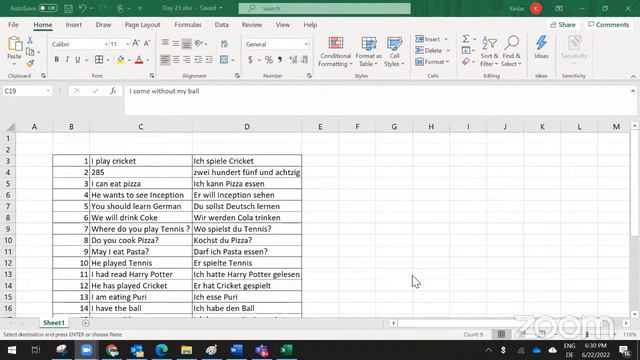This screenshot has height=360, width=640.
Task: Open the Page Layout tab
Action: tap(142, 25)
